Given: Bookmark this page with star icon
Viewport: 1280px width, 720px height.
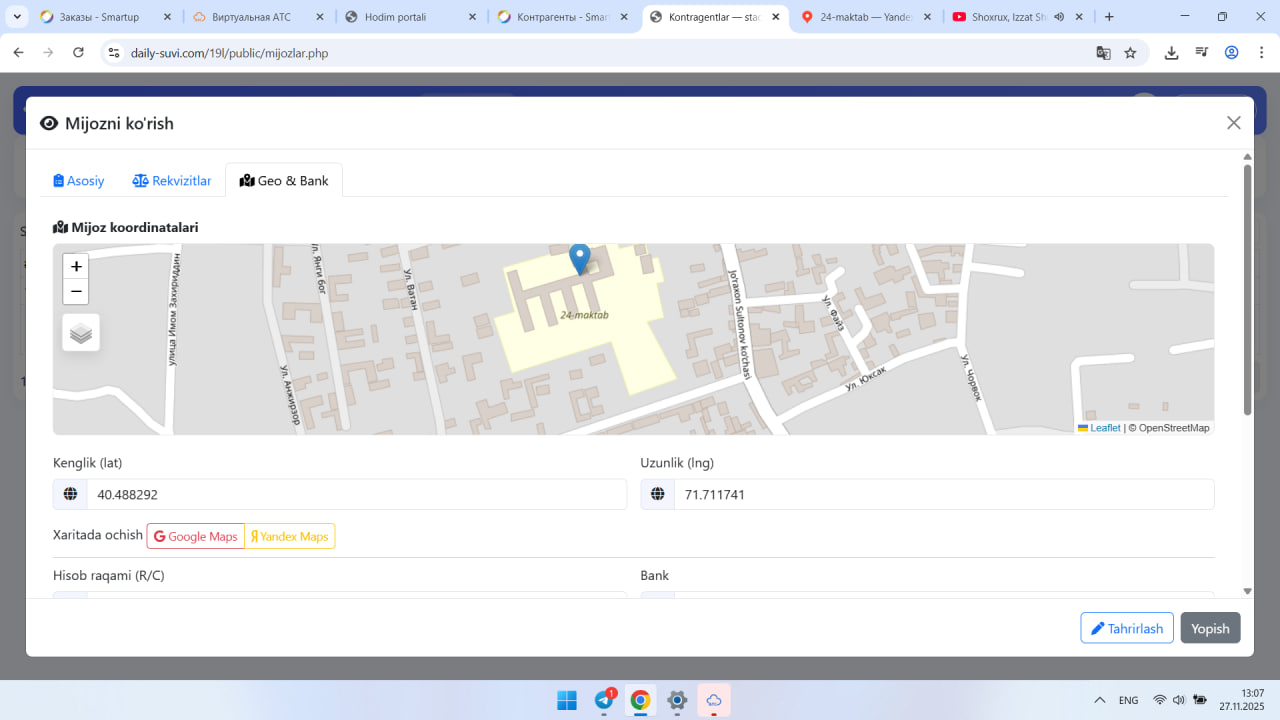Looking at the screenshot, I should tap(1130, 53).
